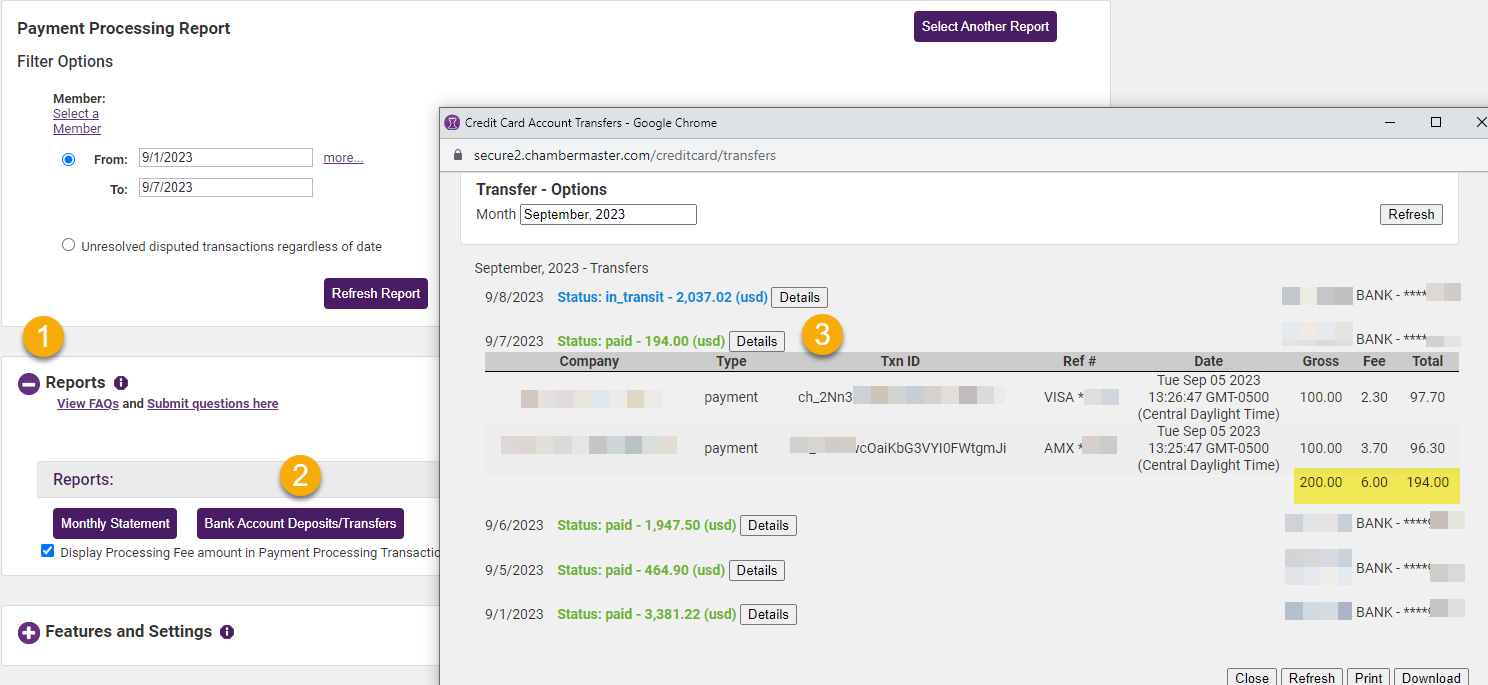Click the orange callout badge numbered 1
Screen dimensions: 1488x685
click(42, 338)
